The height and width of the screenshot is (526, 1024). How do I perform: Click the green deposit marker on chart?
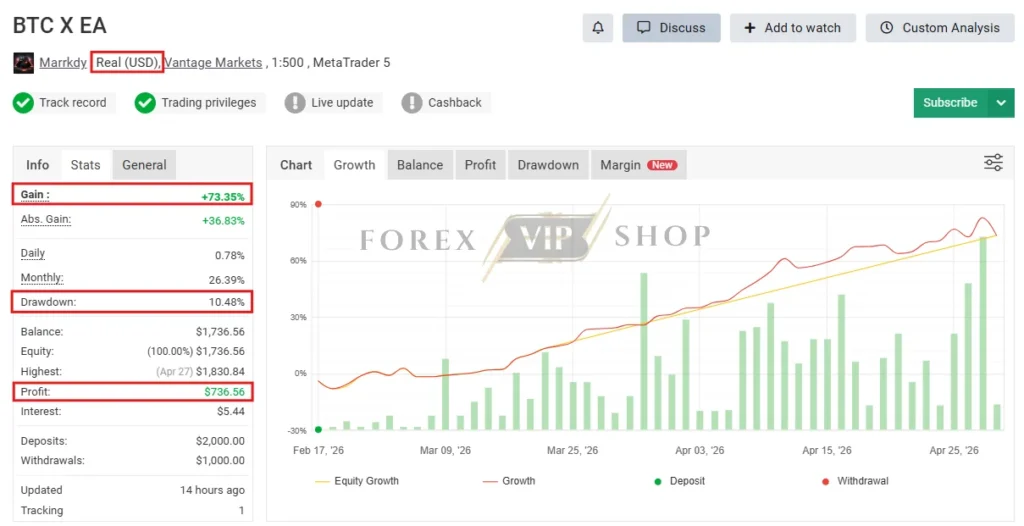point(319,429)
